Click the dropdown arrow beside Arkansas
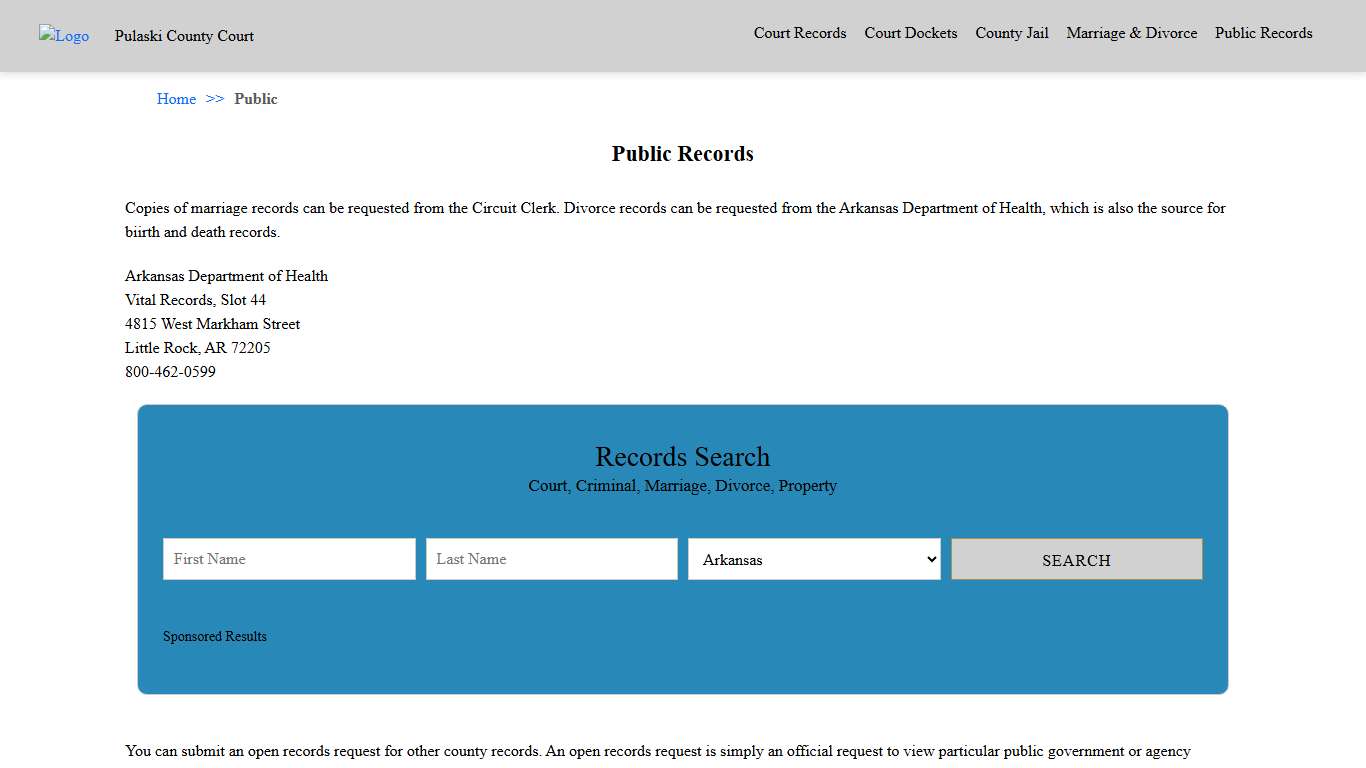 point(930,559)
